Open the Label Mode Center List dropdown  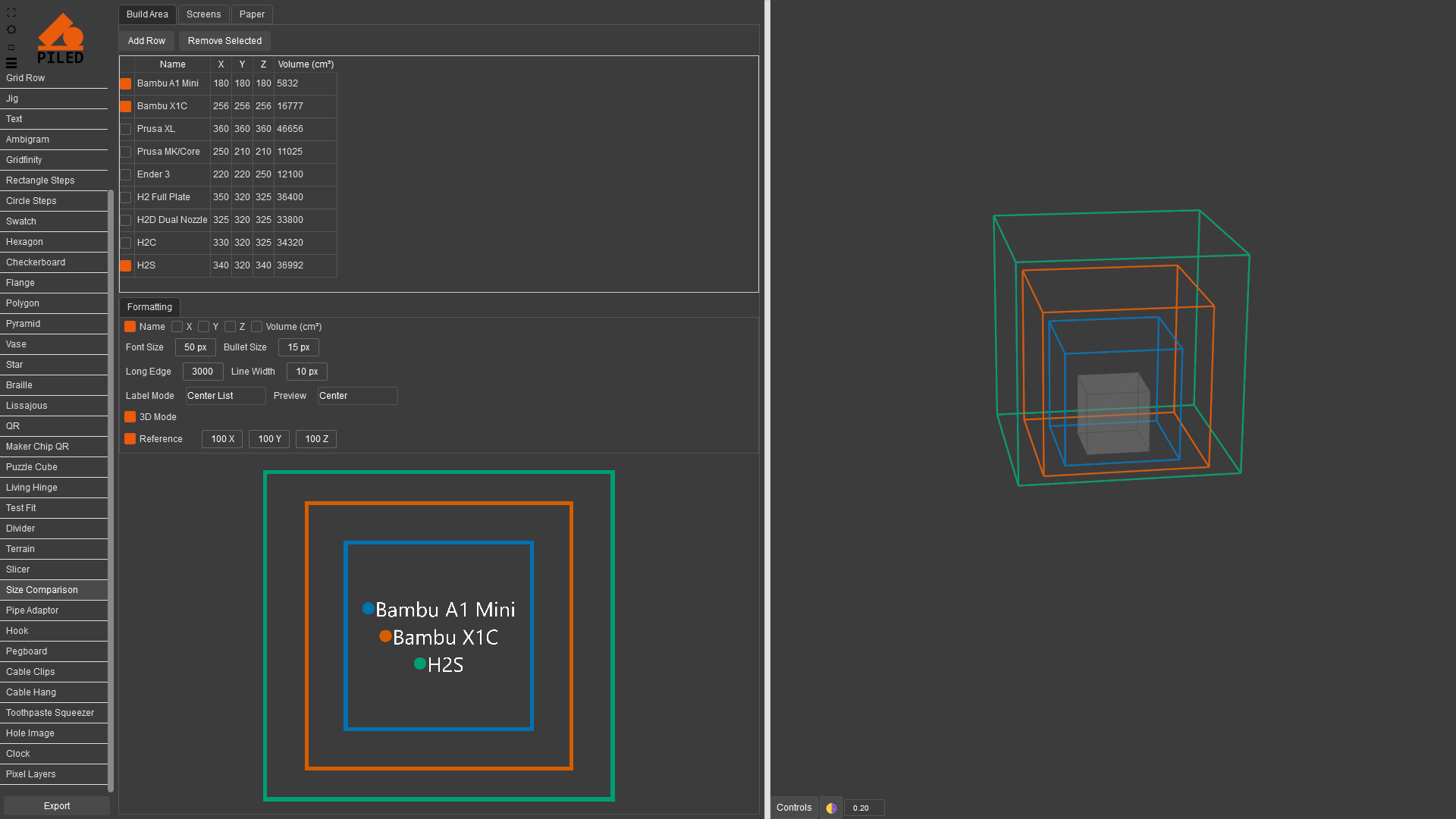[225, 396]
